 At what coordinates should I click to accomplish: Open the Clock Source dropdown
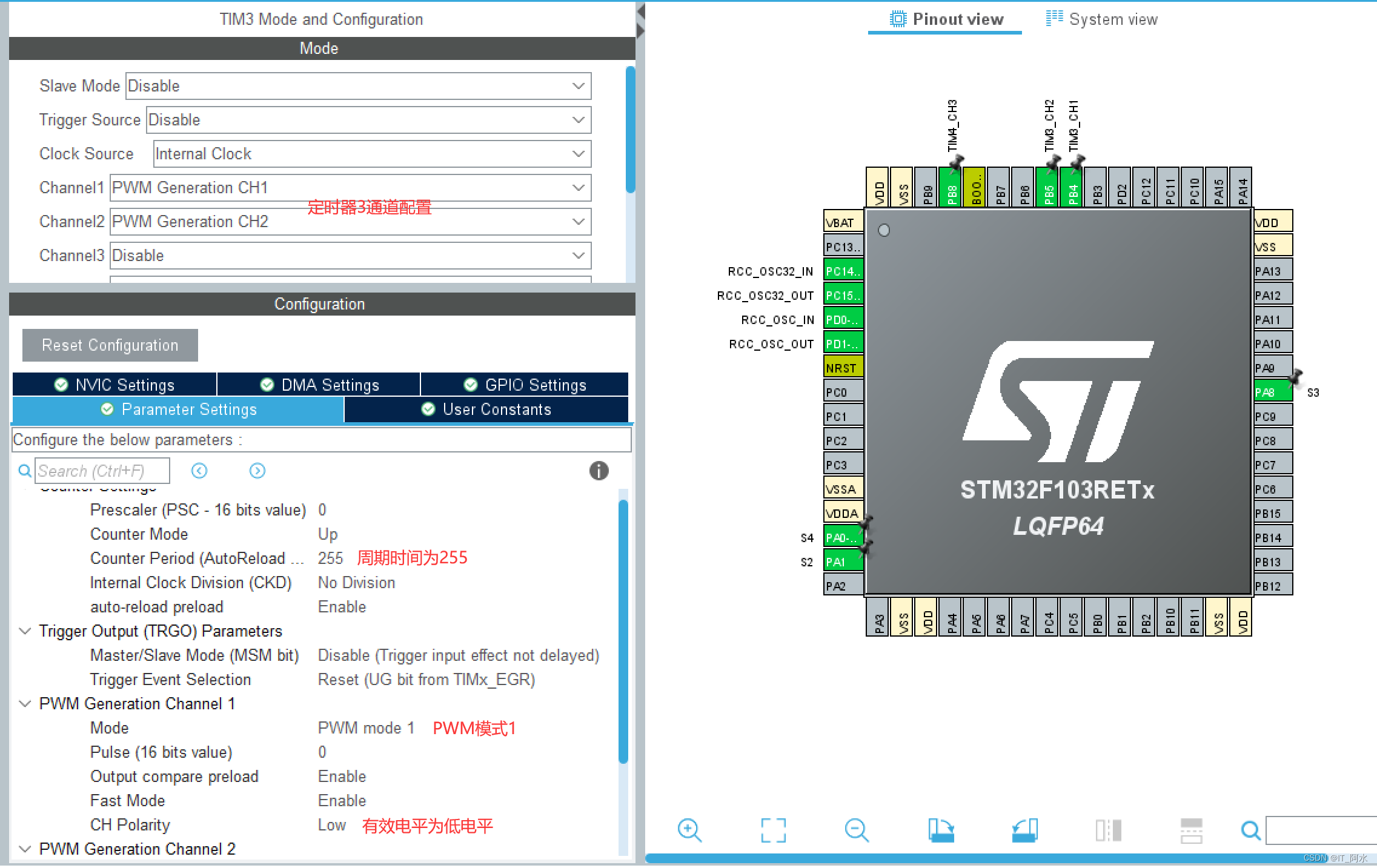pos(372,154)
